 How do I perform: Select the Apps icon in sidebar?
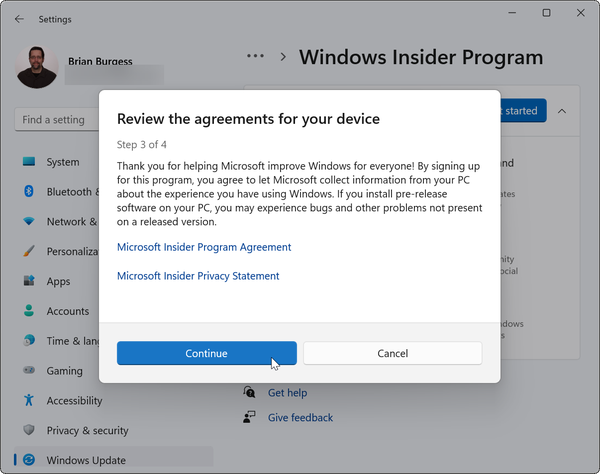29,281
